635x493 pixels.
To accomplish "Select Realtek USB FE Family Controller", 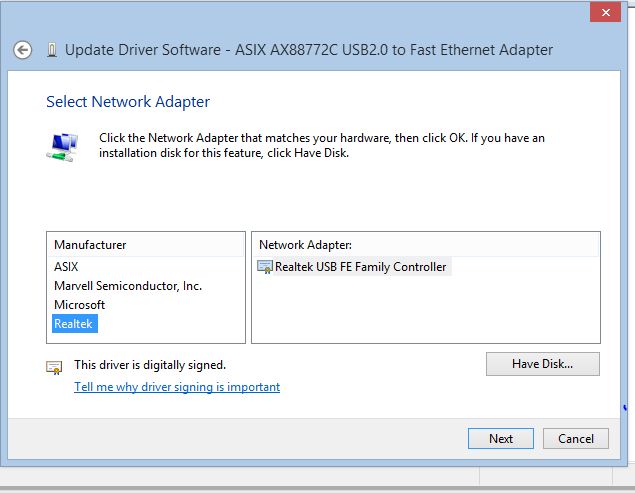I will 360,267.
